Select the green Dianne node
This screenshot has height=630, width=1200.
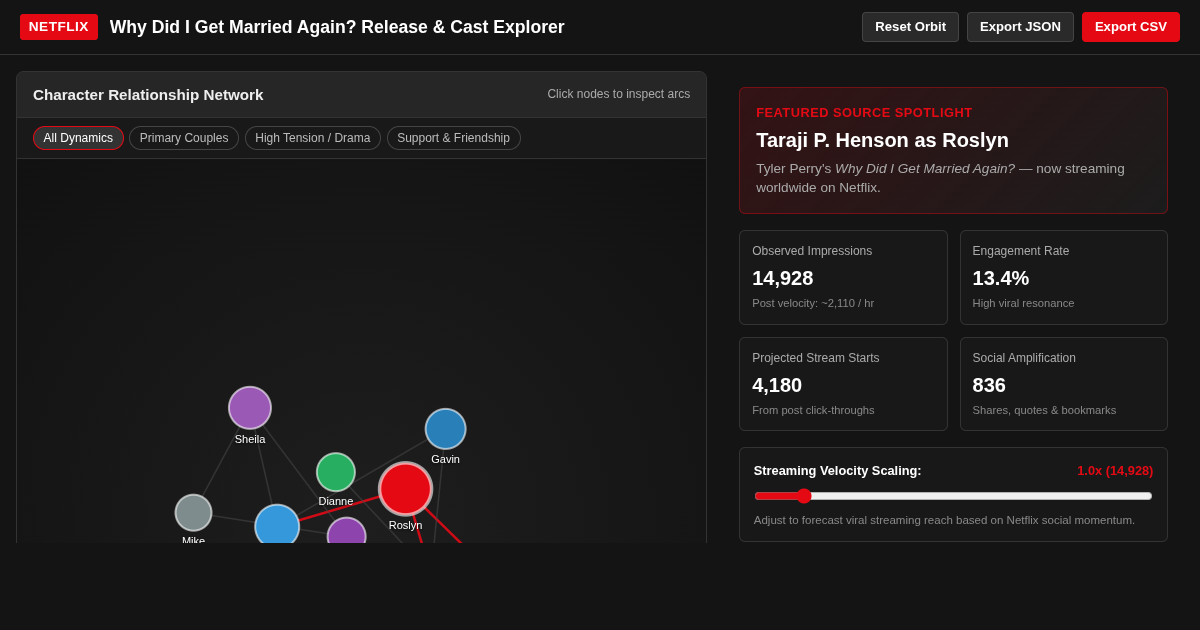point(336,472)
